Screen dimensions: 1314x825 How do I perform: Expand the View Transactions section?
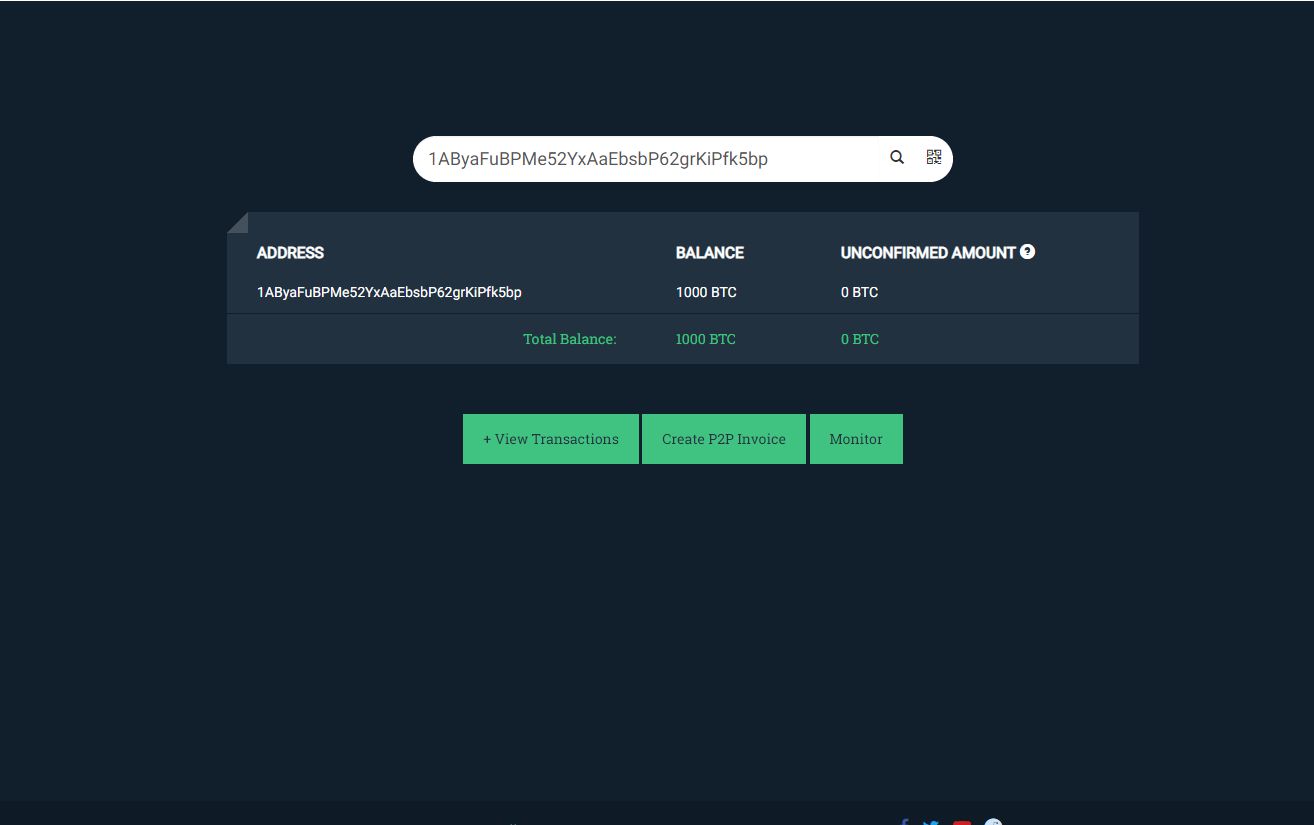[x=551, y=439]
